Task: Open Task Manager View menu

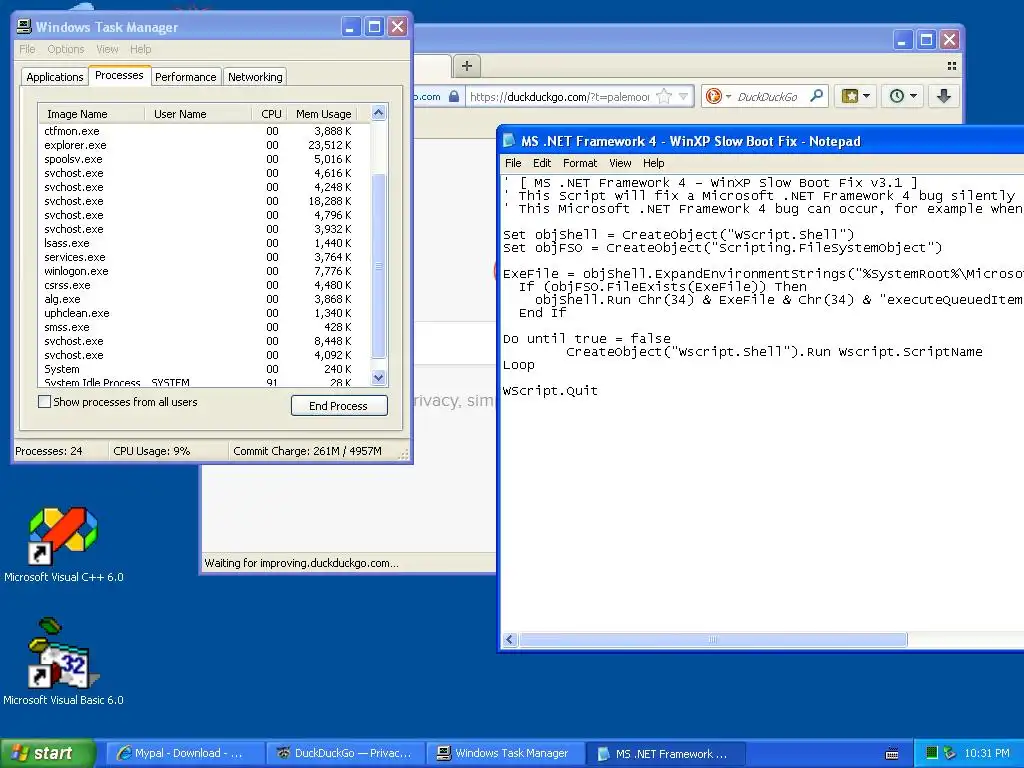Action: 107,49
